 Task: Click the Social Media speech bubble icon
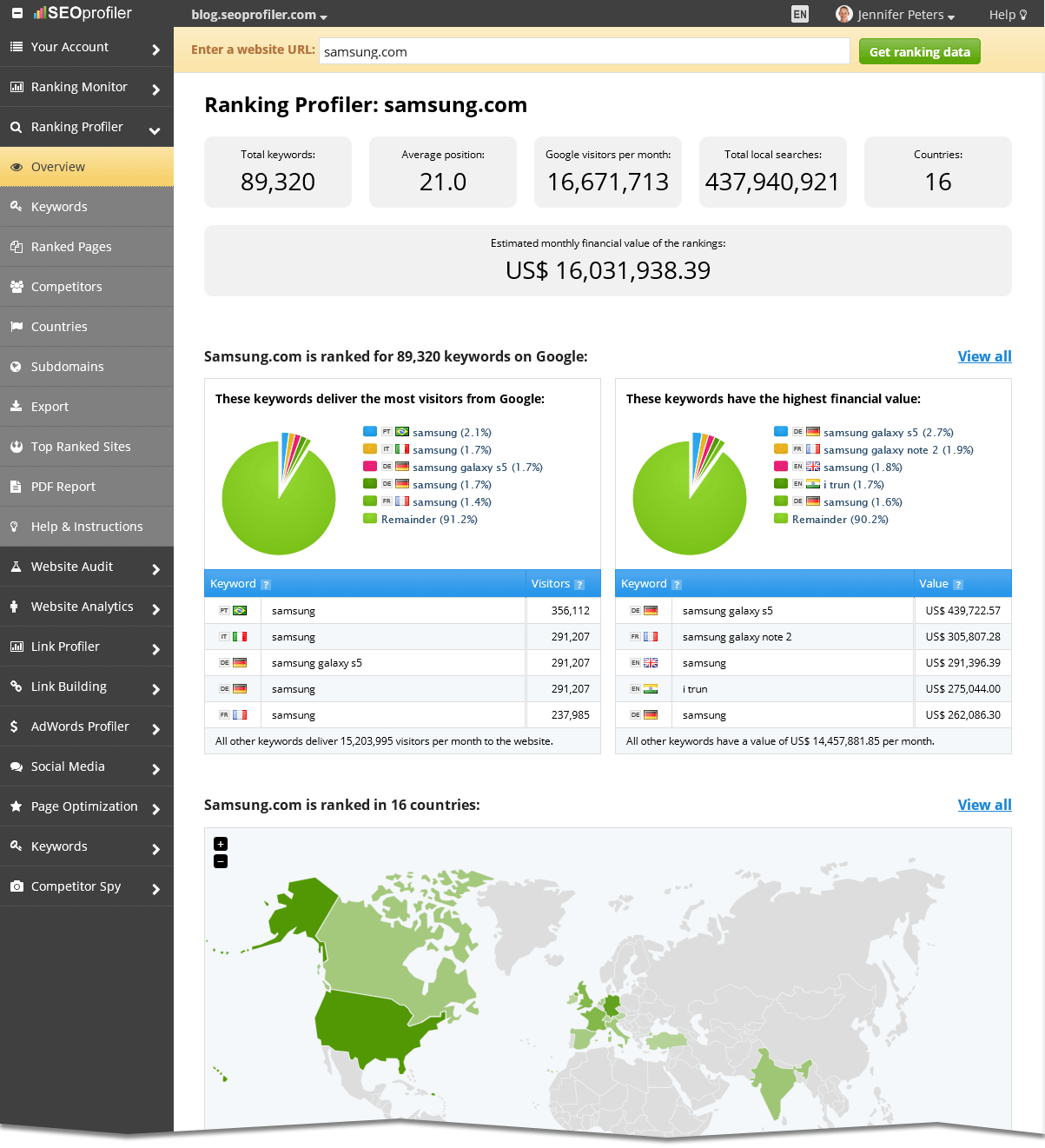pyautogui.click(x=16, y=766)
